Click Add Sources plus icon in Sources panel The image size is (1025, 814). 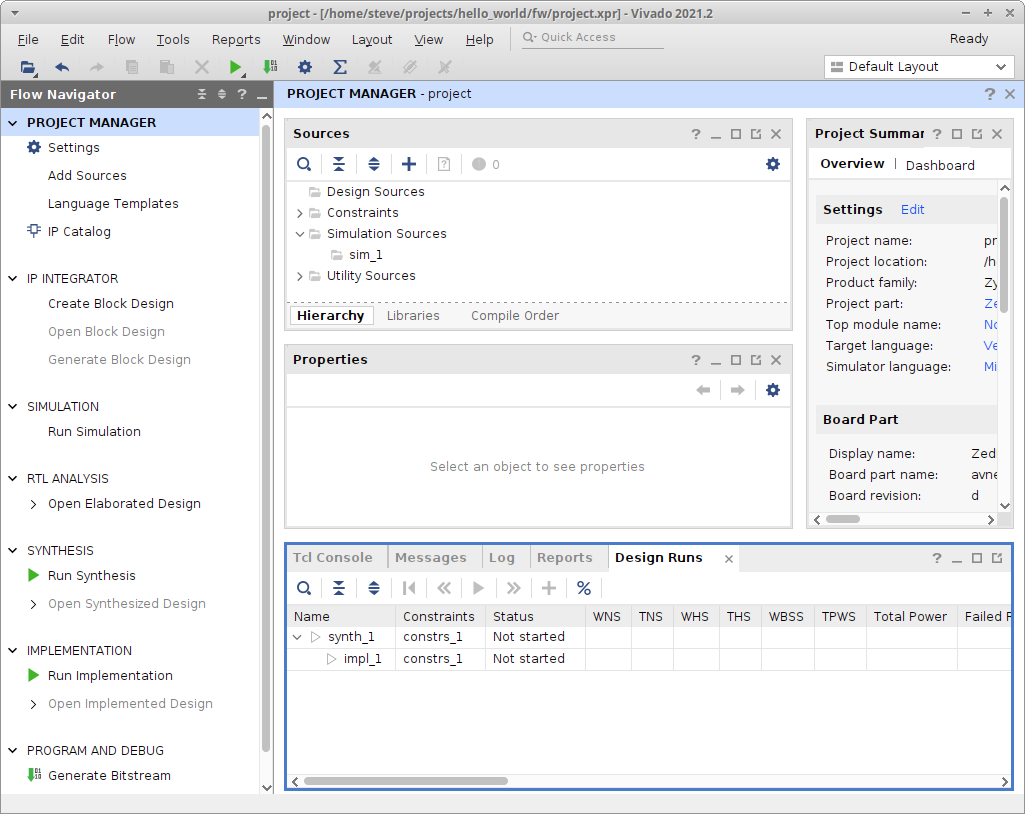tap(408, 164)
